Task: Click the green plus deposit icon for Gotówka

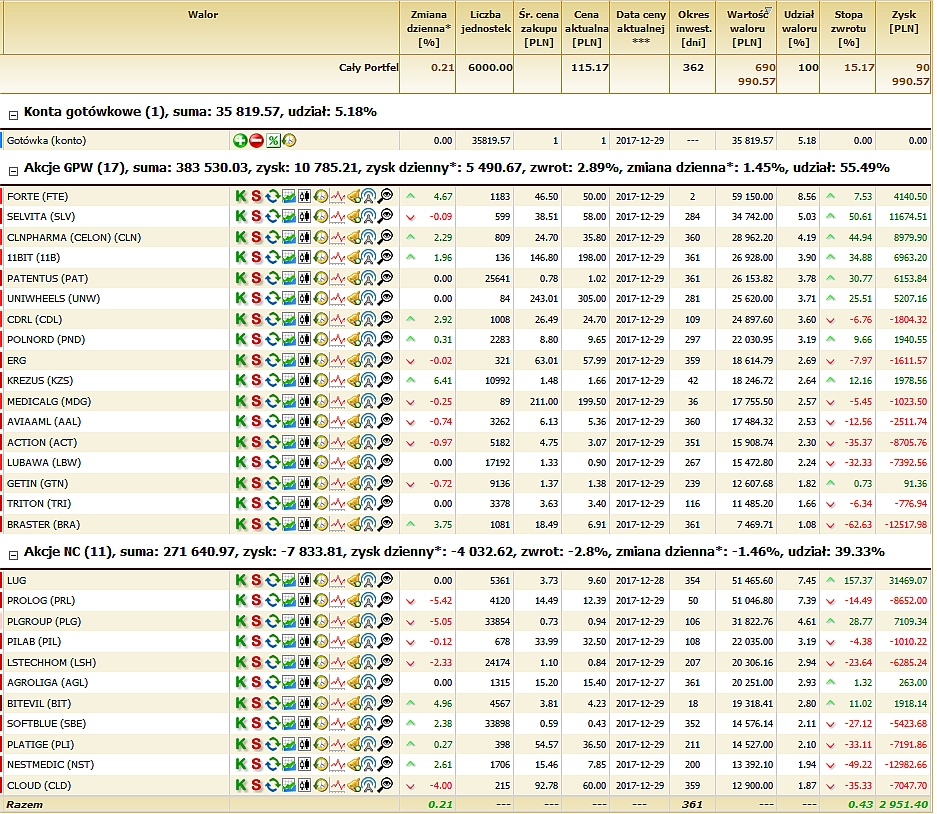Action: [x=240, y=141]
